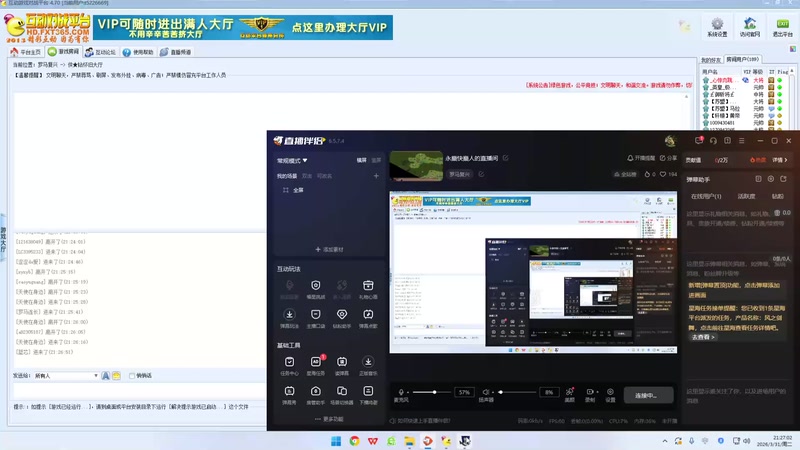This screenshot has width=800, height=450.
Task: Click 录制 record icon
Action: click(x=590, y=392)
